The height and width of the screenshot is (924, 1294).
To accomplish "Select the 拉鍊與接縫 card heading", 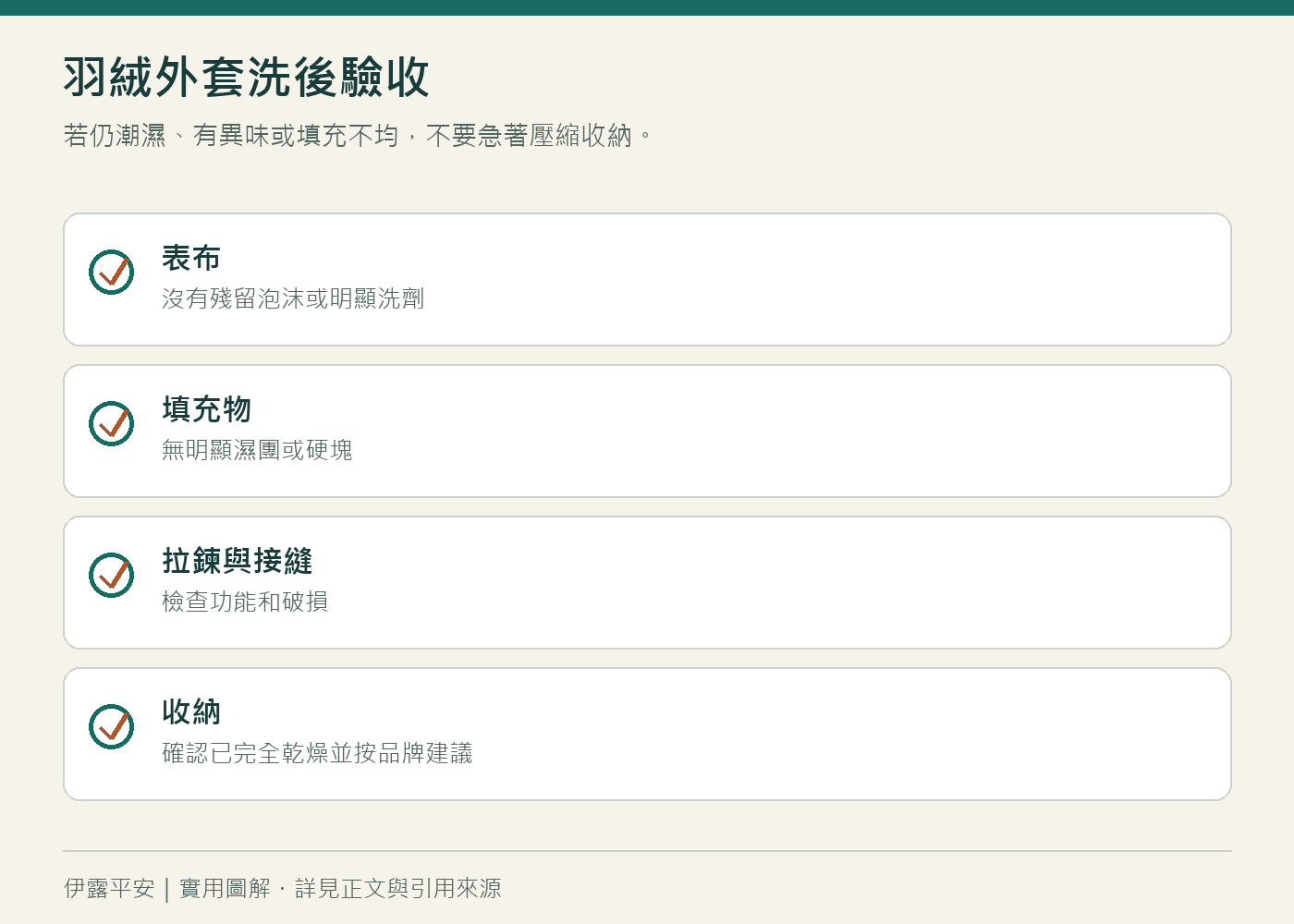I will [x=238, y=561].
